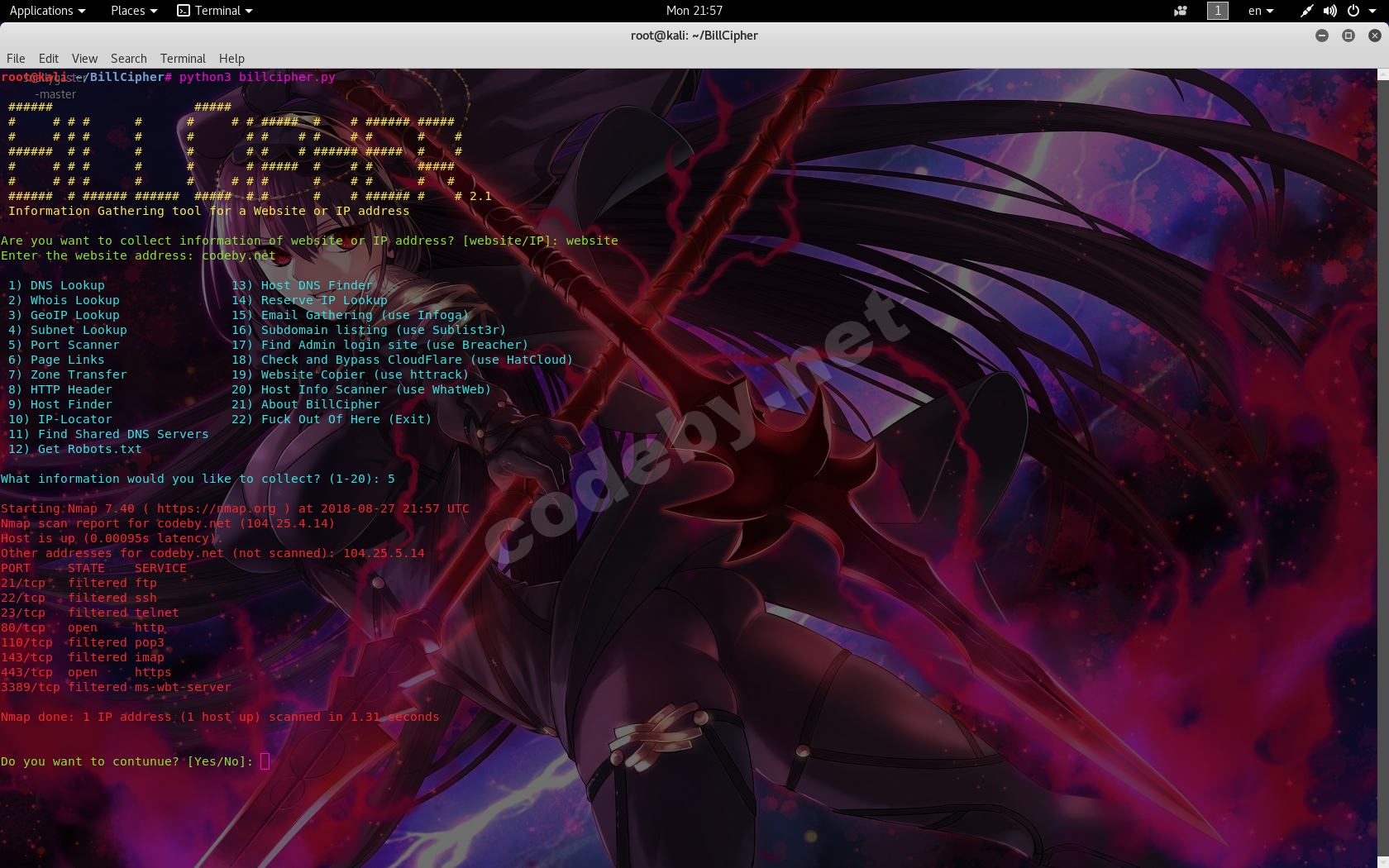
Task: Click the power icon in the top bar
Action: click(1353, 11)
